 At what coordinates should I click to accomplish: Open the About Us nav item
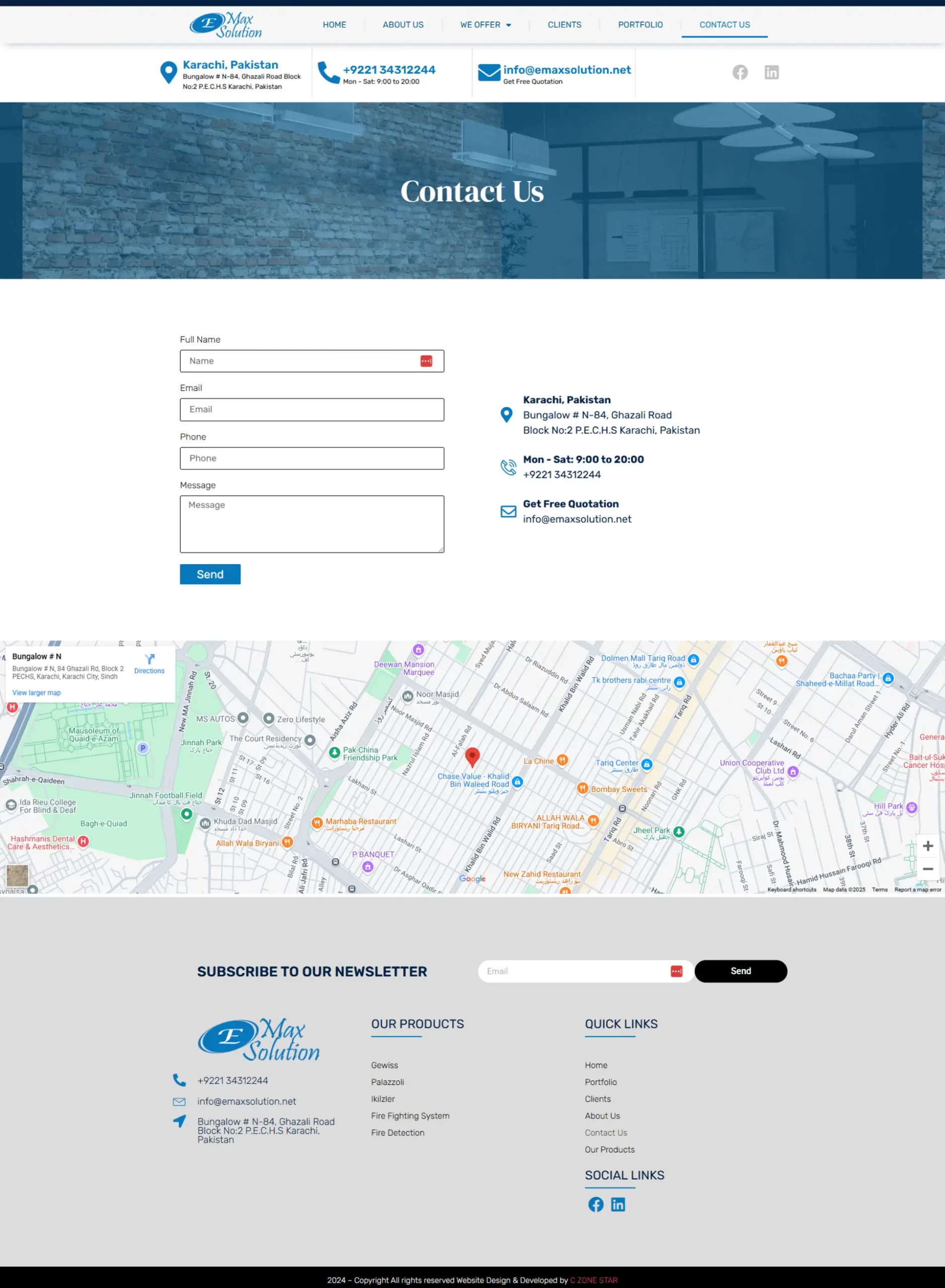point(403,25)
